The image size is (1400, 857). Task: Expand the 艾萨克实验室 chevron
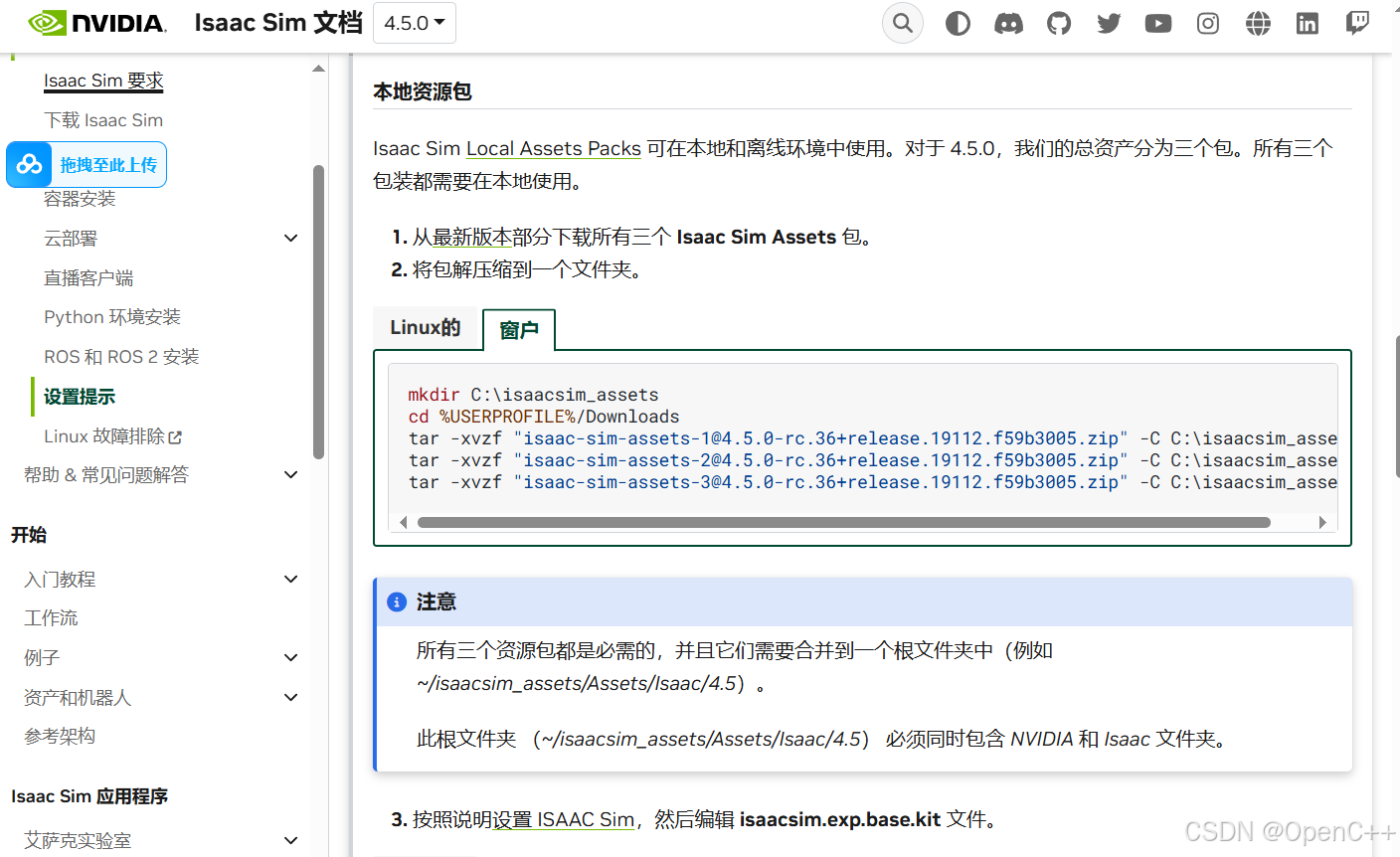(291, 841)
